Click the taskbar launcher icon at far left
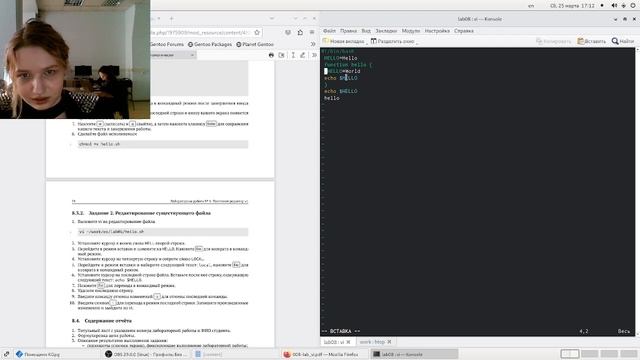 tap(6, 354)
